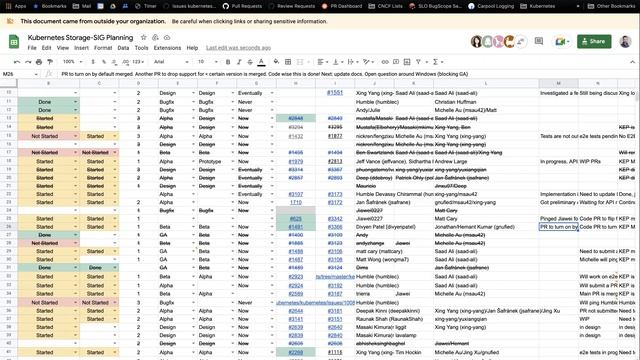Screen dimensions: 640x360
Task: Click the Print icon
Action: click(39, 62)
